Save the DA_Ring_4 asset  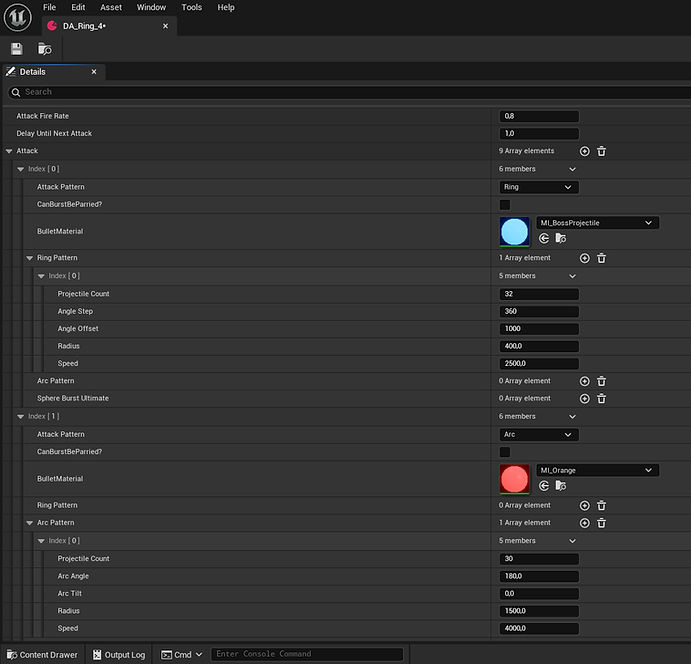17,49
